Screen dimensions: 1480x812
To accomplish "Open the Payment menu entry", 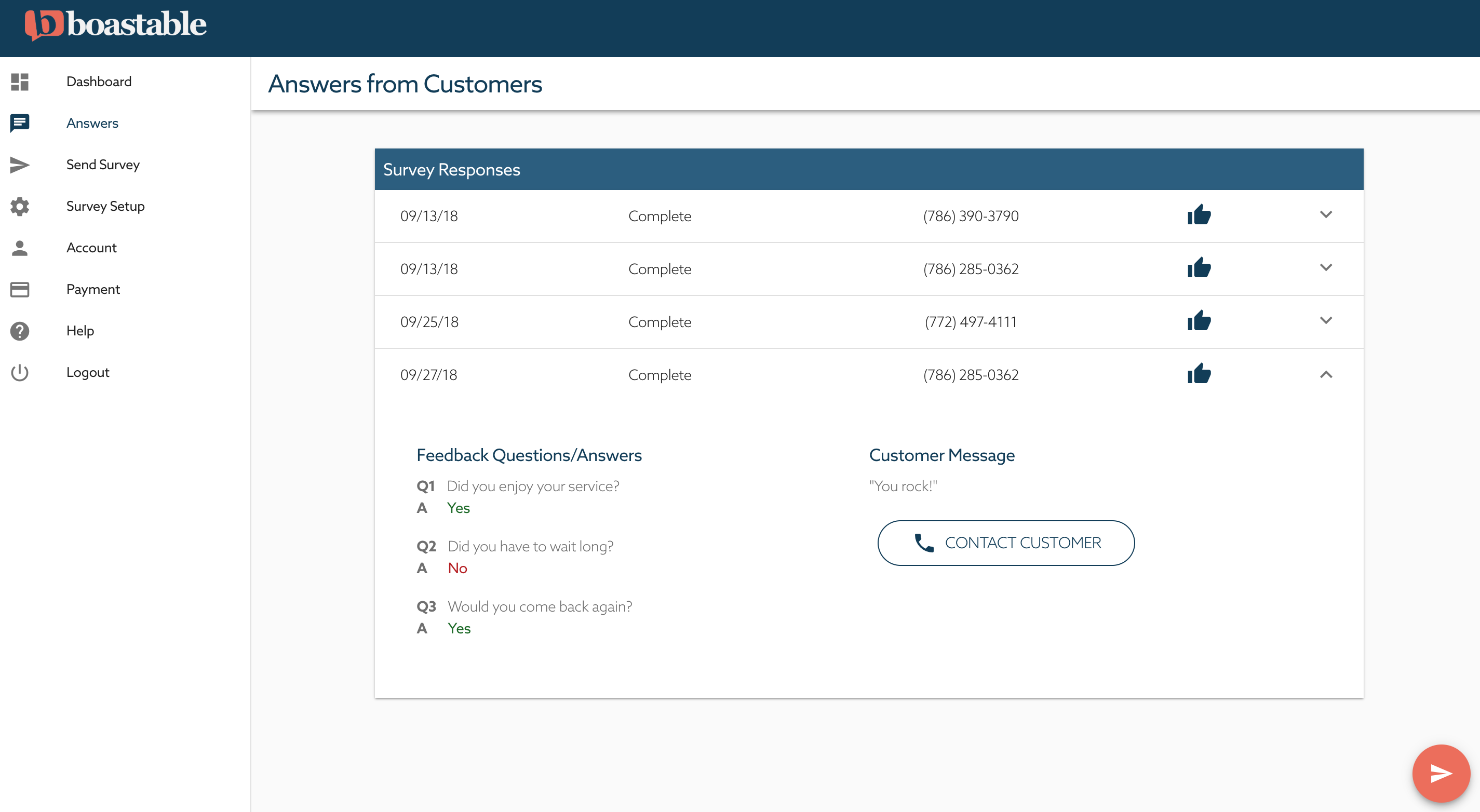I will [x=93, y=289].
